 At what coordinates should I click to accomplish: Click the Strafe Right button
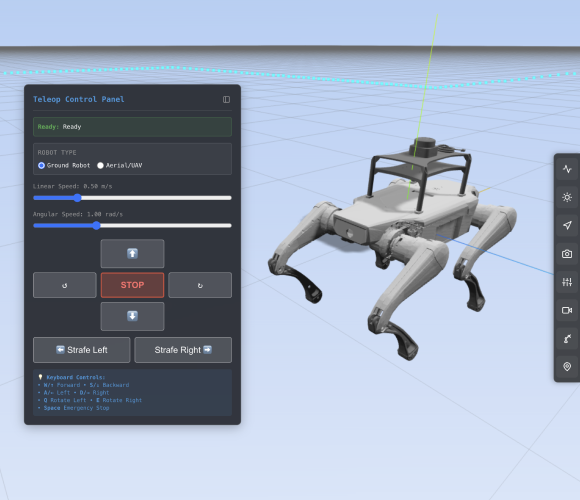[183, 350]
